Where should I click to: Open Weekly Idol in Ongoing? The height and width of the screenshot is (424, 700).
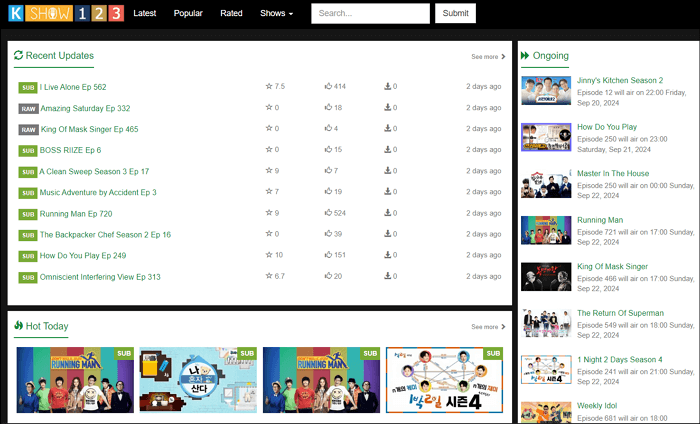597,406
